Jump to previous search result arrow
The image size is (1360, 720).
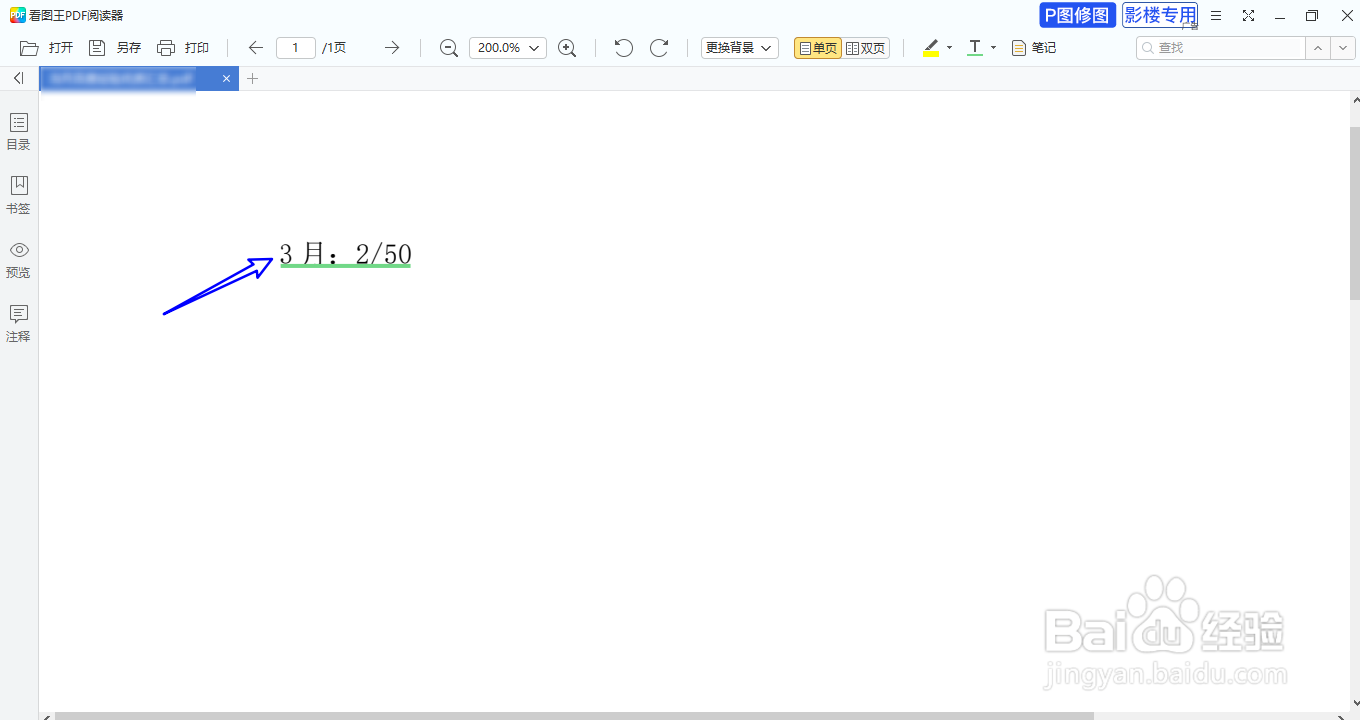[x=1318, y=48]
